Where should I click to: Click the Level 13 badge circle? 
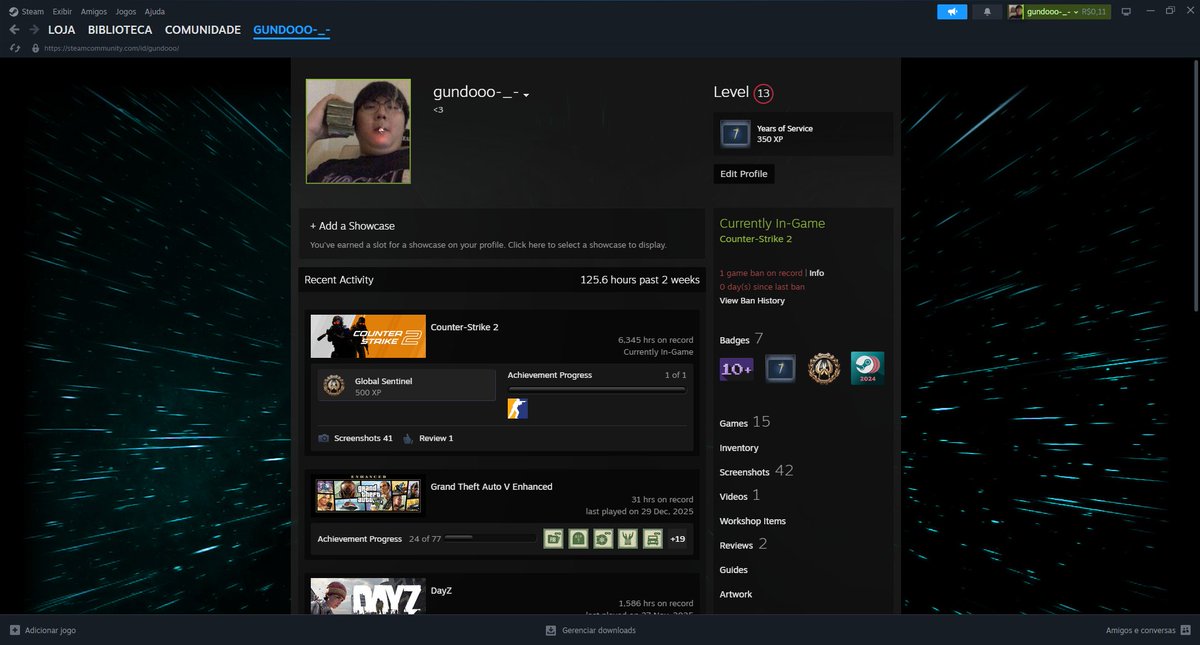764,93
